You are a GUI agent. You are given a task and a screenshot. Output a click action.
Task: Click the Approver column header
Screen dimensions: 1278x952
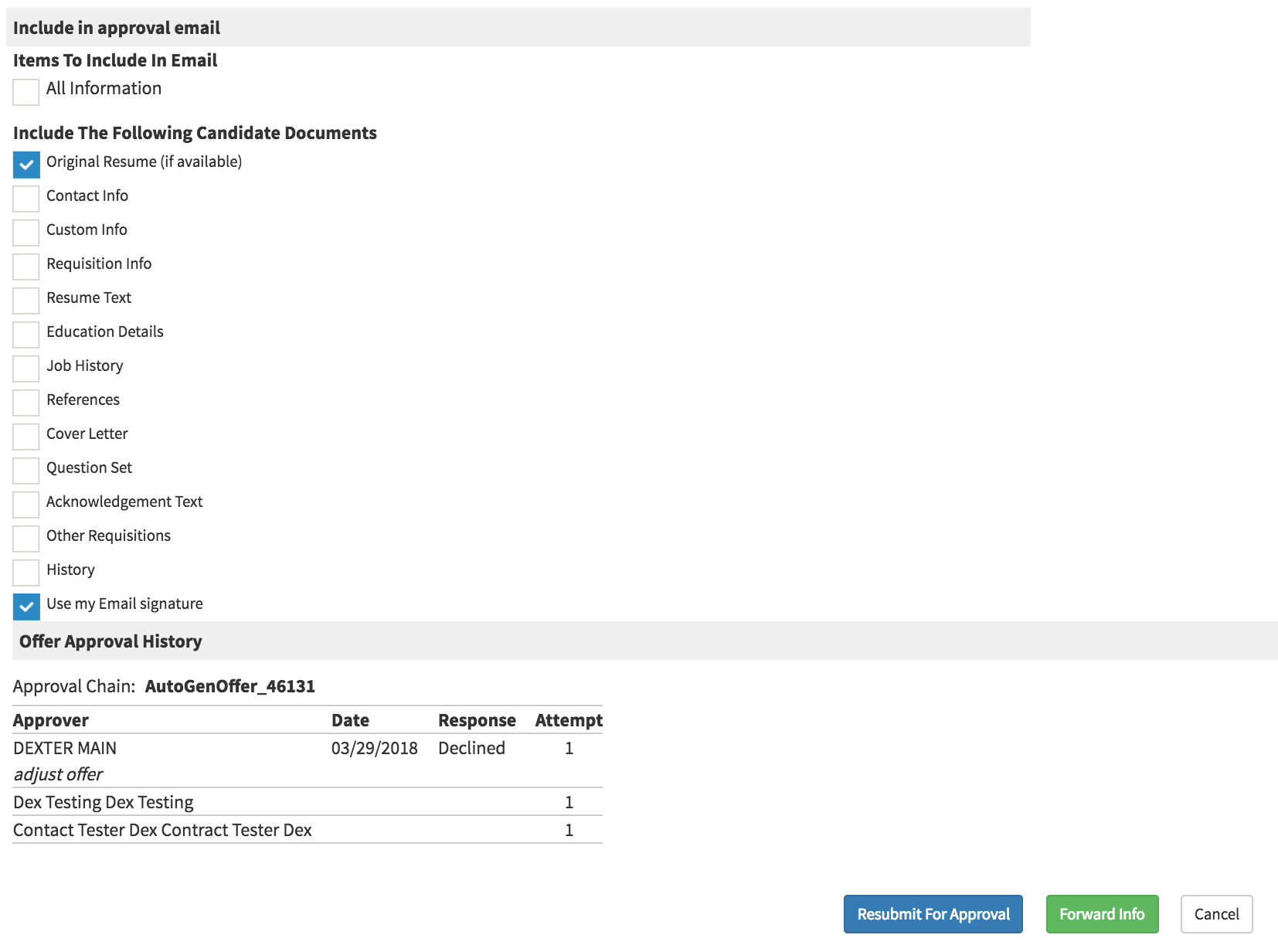point(51,720)
